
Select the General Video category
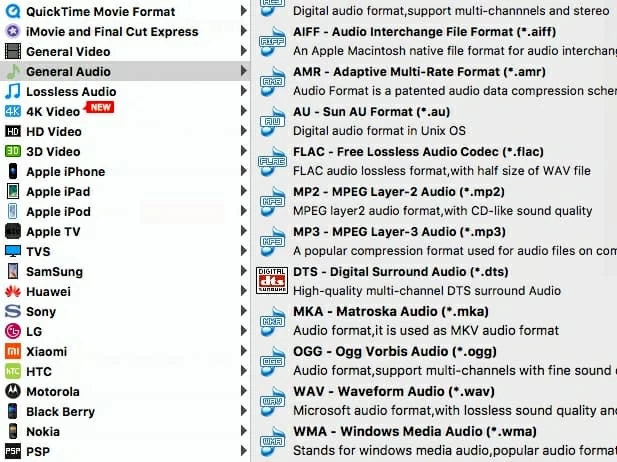click(68, 52)
